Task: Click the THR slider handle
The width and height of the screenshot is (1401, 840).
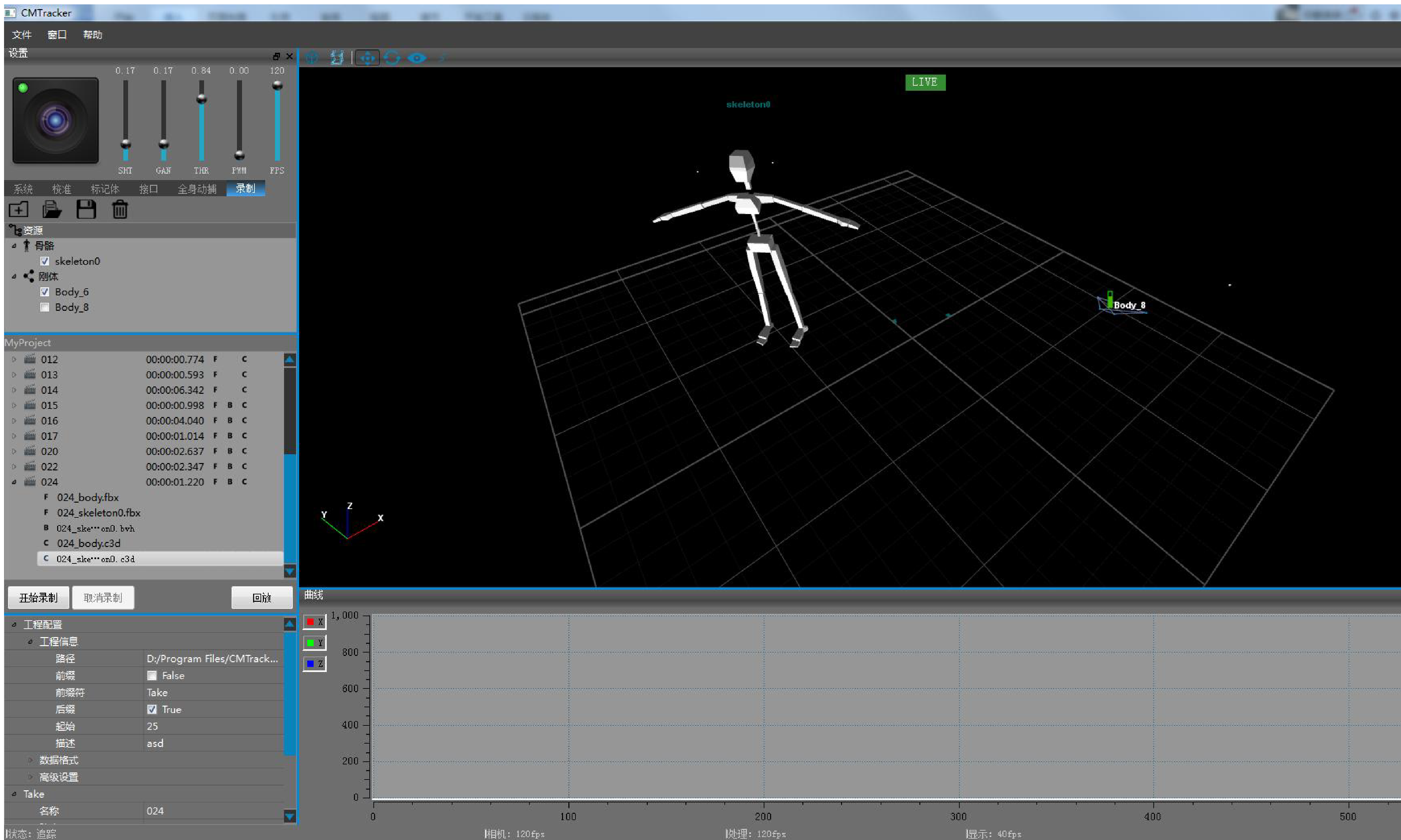Action: [x=202, y=99]
